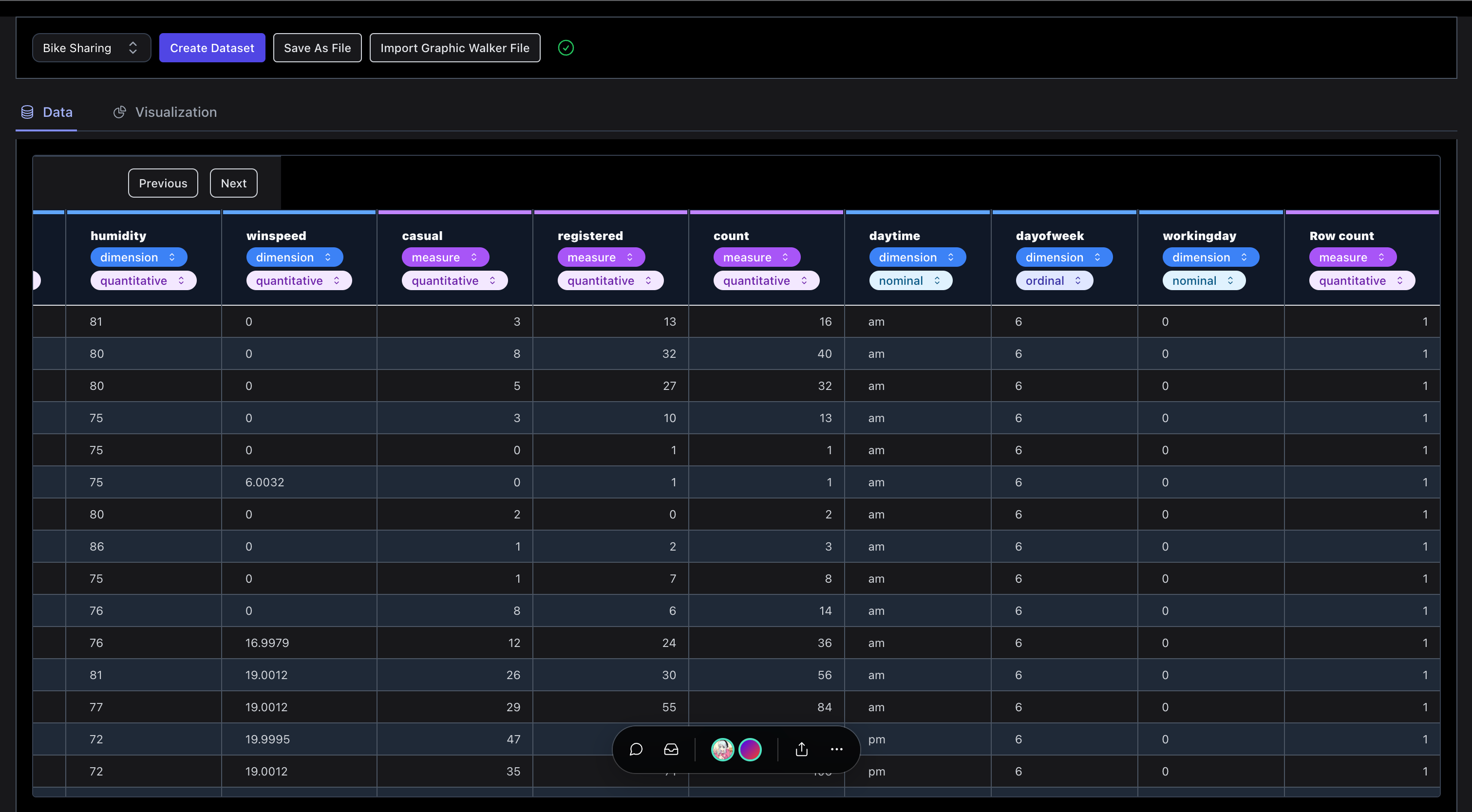Viewport: 1472px width, 812px height.
Task: Click the comment bubble icon in floating toolbar
Action: point(636,749)
